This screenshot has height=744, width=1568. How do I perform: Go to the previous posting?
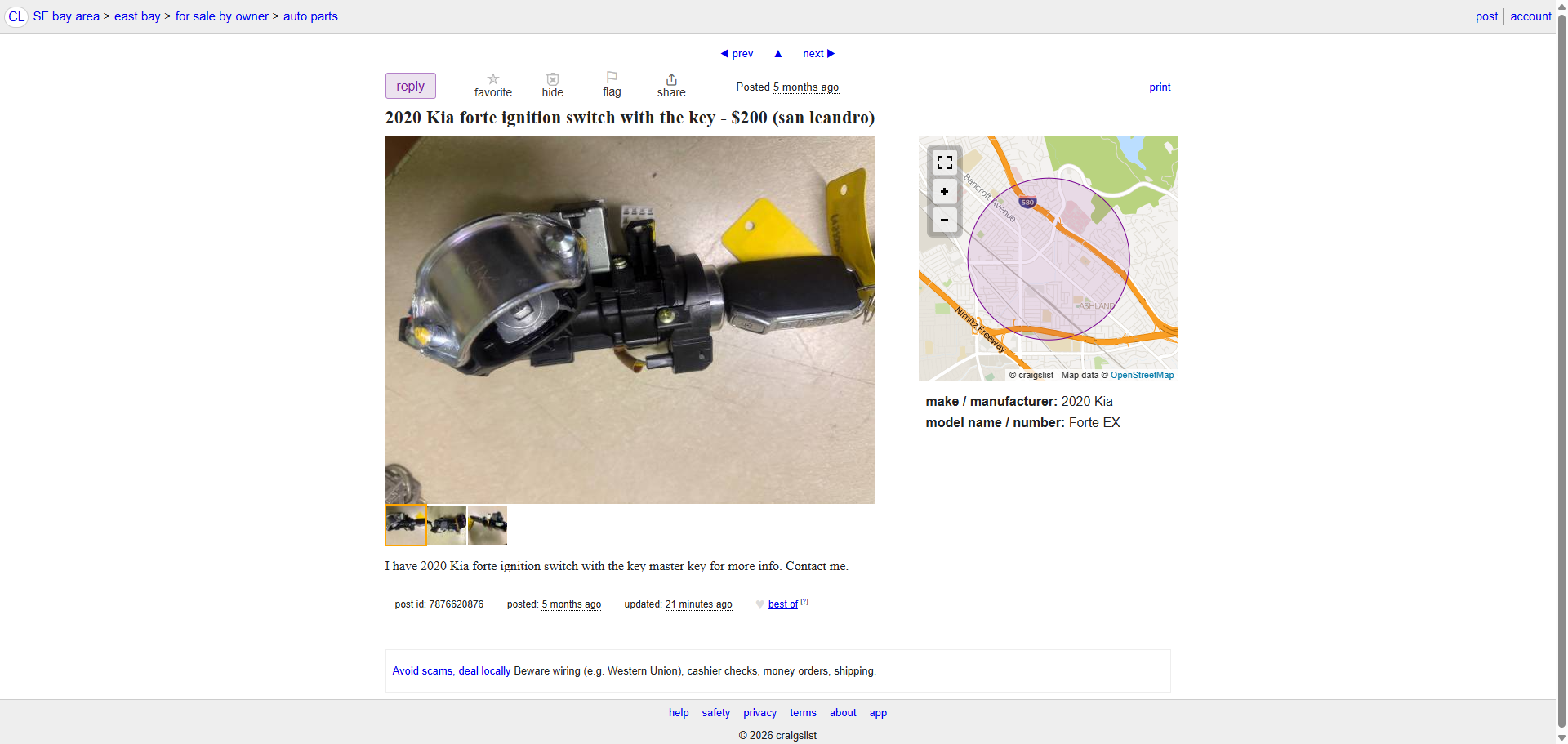click(737, 54)
